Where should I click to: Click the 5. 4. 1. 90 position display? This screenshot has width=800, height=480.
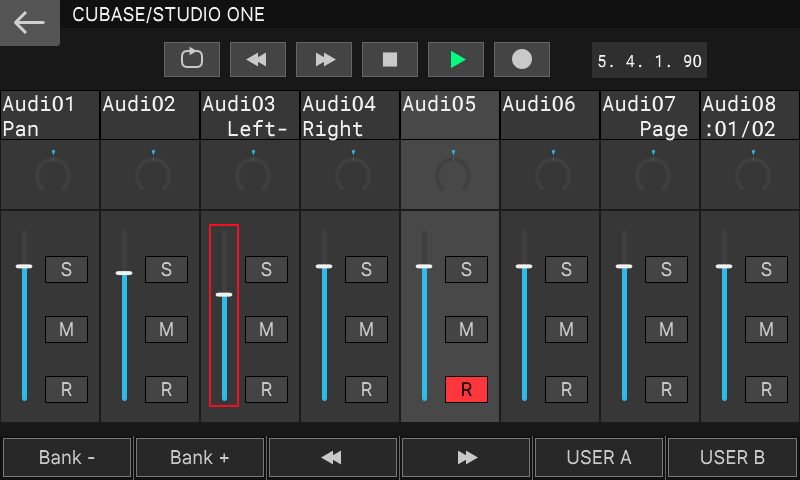point(649,61)
